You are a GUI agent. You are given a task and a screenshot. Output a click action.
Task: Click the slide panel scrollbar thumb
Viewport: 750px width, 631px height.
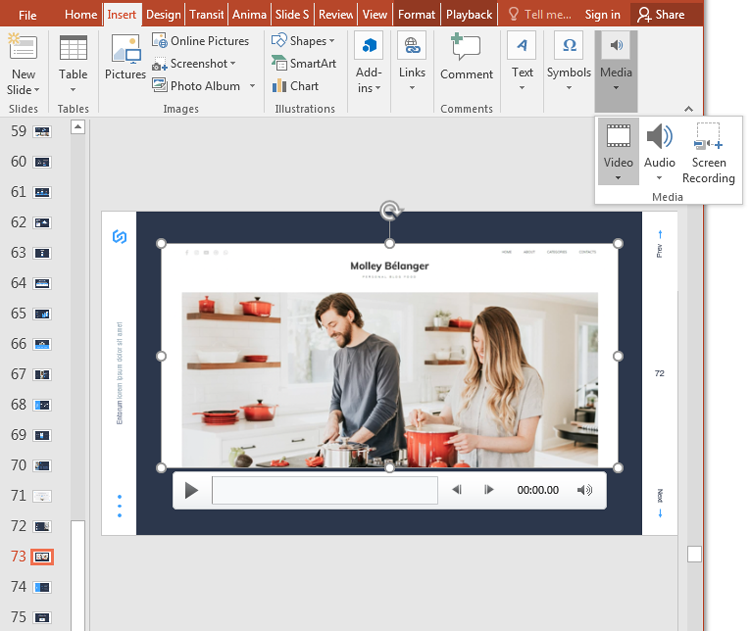78,576
